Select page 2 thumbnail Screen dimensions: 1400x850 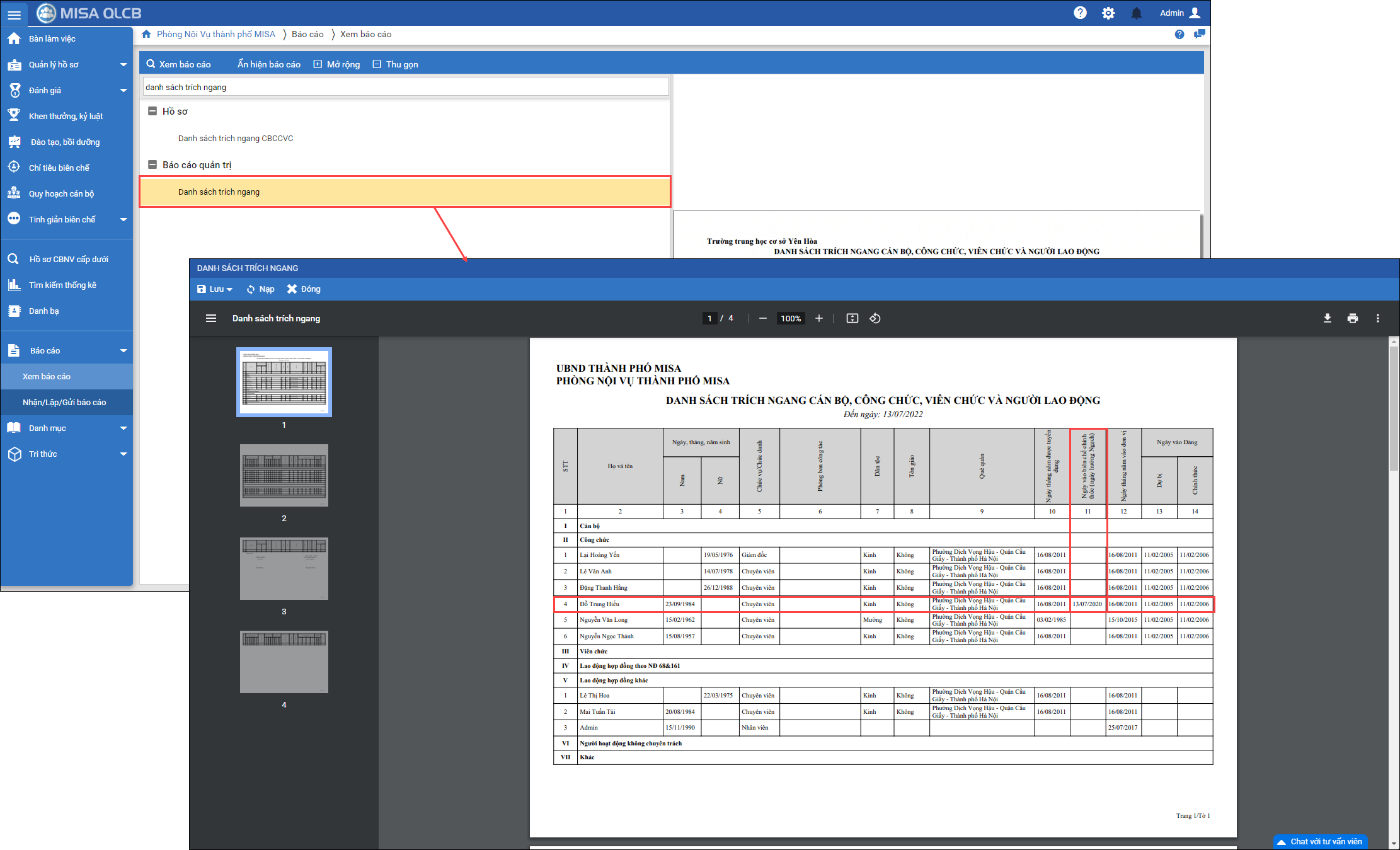[284, 476]
